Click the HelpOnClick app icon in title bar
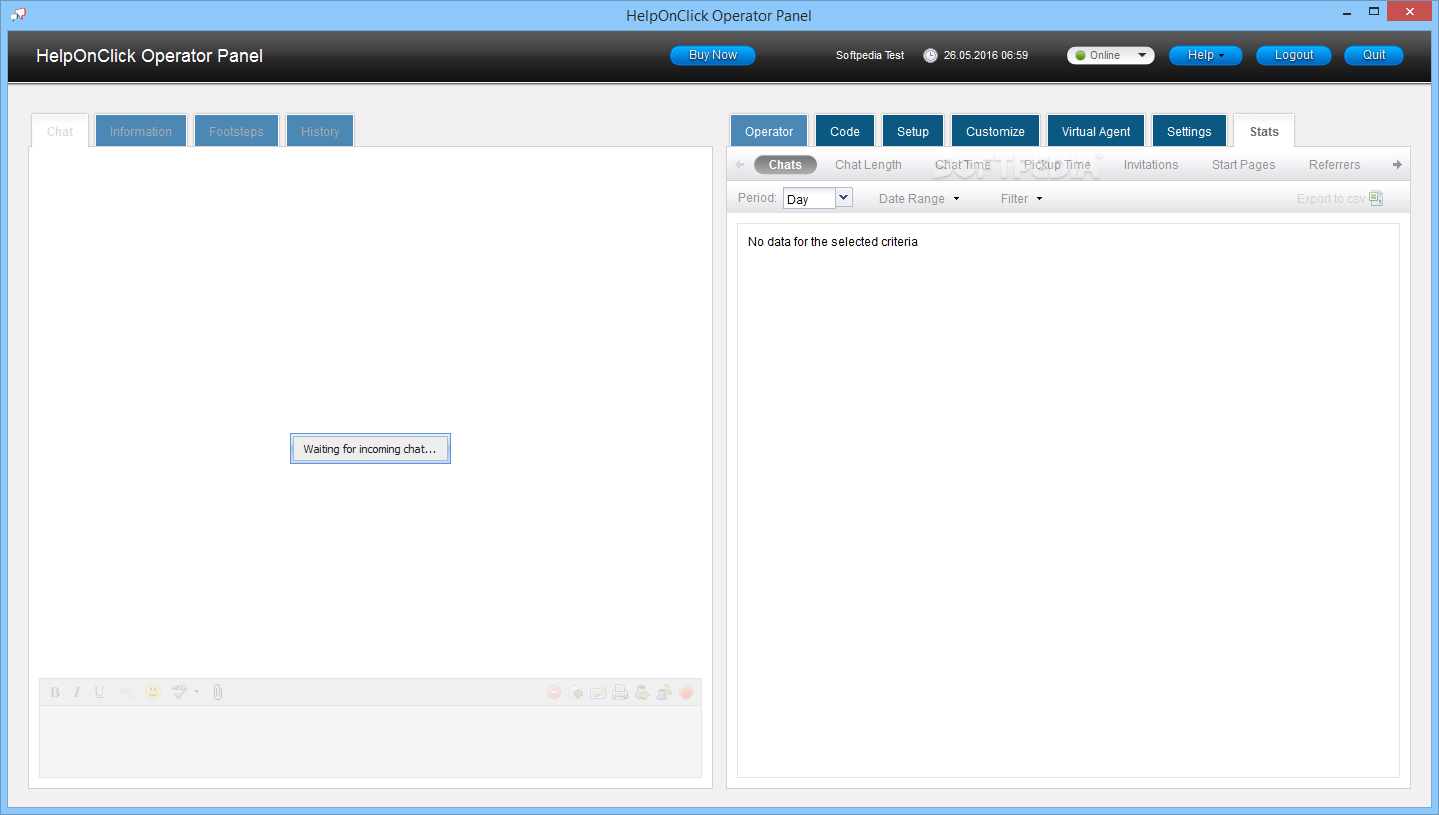This screenshot has width=1439, height=815. point(18,14)
